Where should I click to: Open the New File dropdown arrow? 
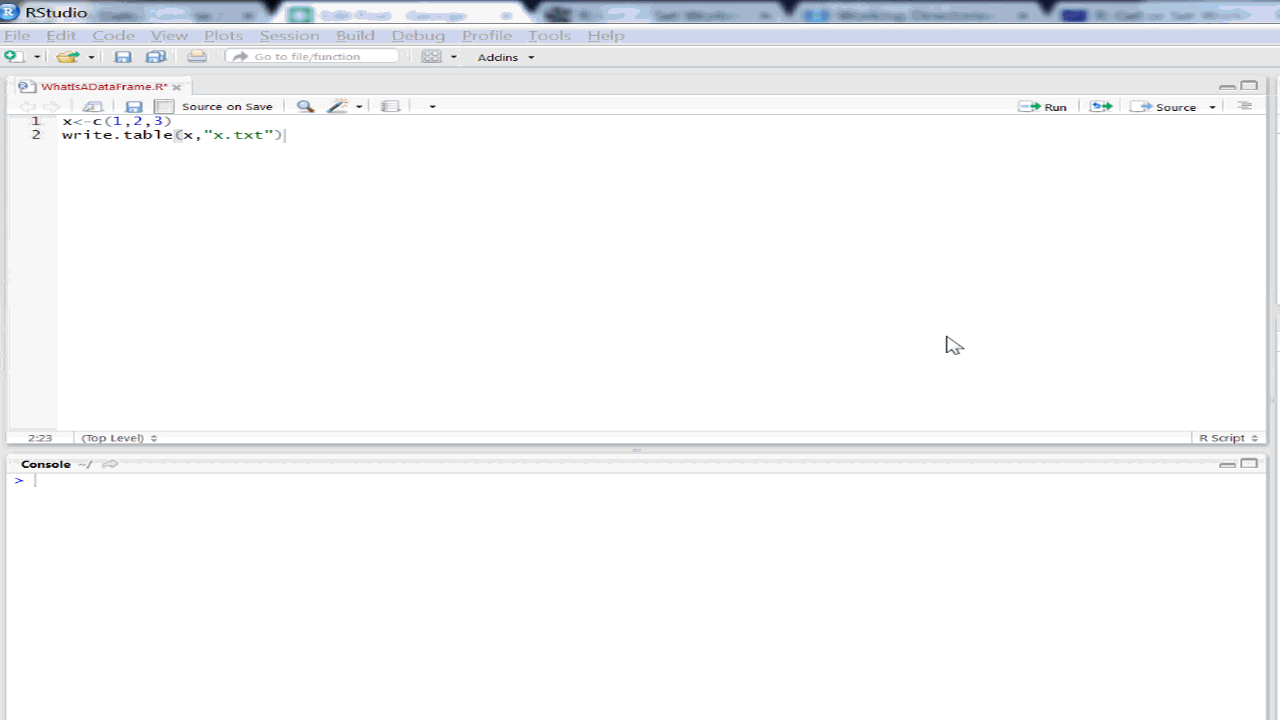(36, 57)
